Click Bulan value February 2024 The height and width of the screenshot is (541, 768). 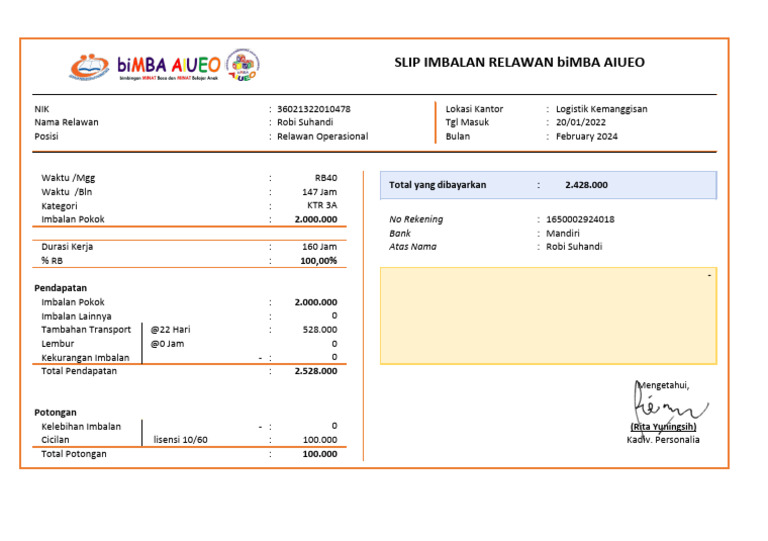pos(586,137)
